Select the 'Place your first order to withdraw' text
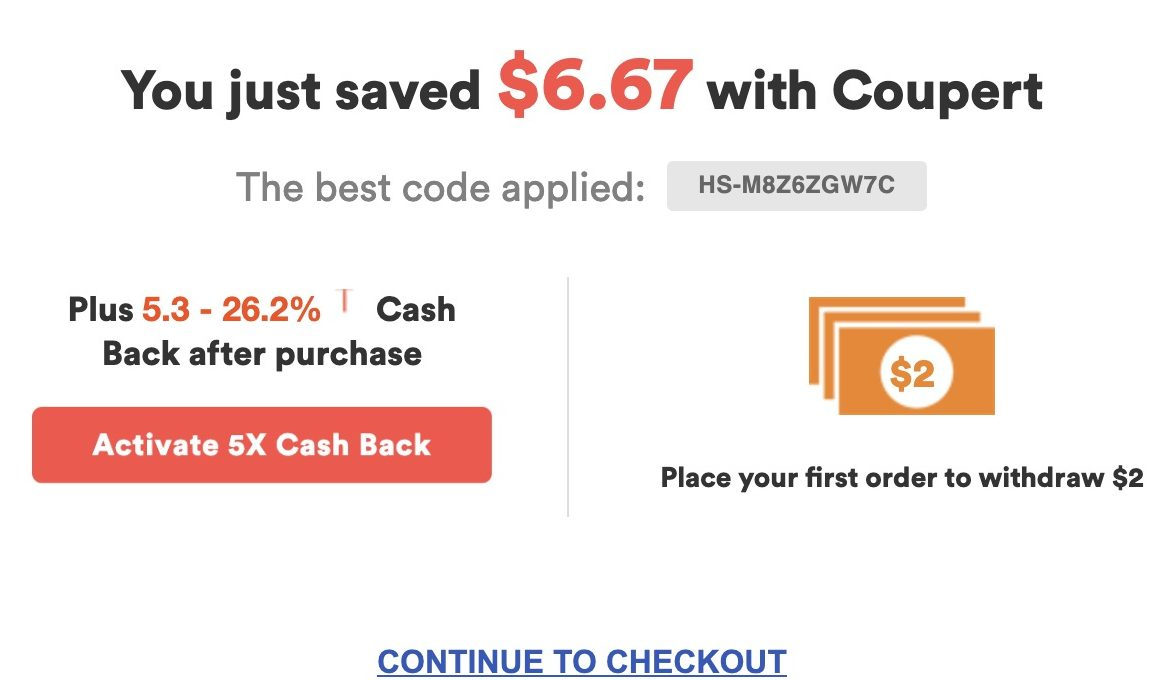 coord(882,478)
